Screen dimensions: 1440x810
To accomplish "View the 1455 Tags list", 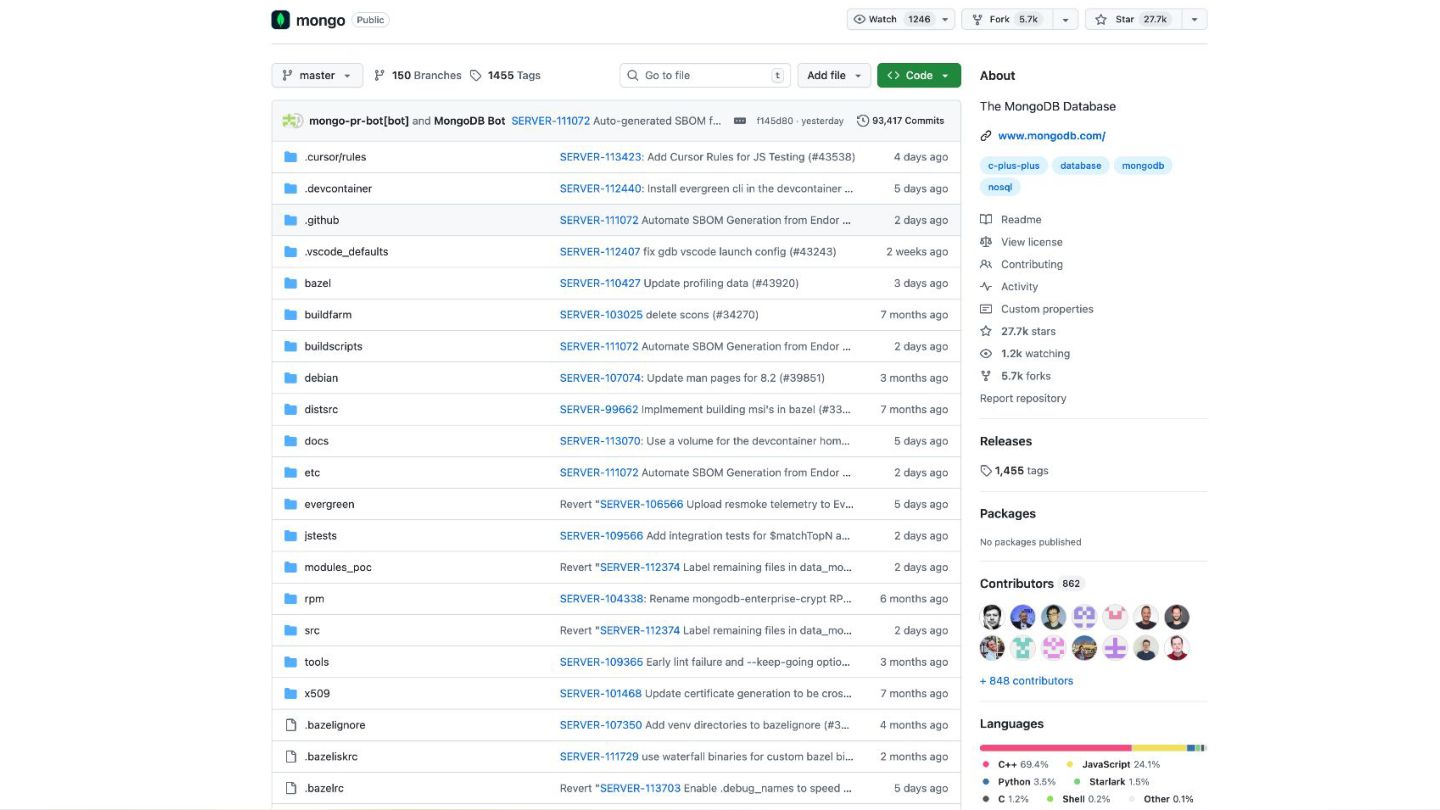I will pyautogui.click(x=505, y=75).
